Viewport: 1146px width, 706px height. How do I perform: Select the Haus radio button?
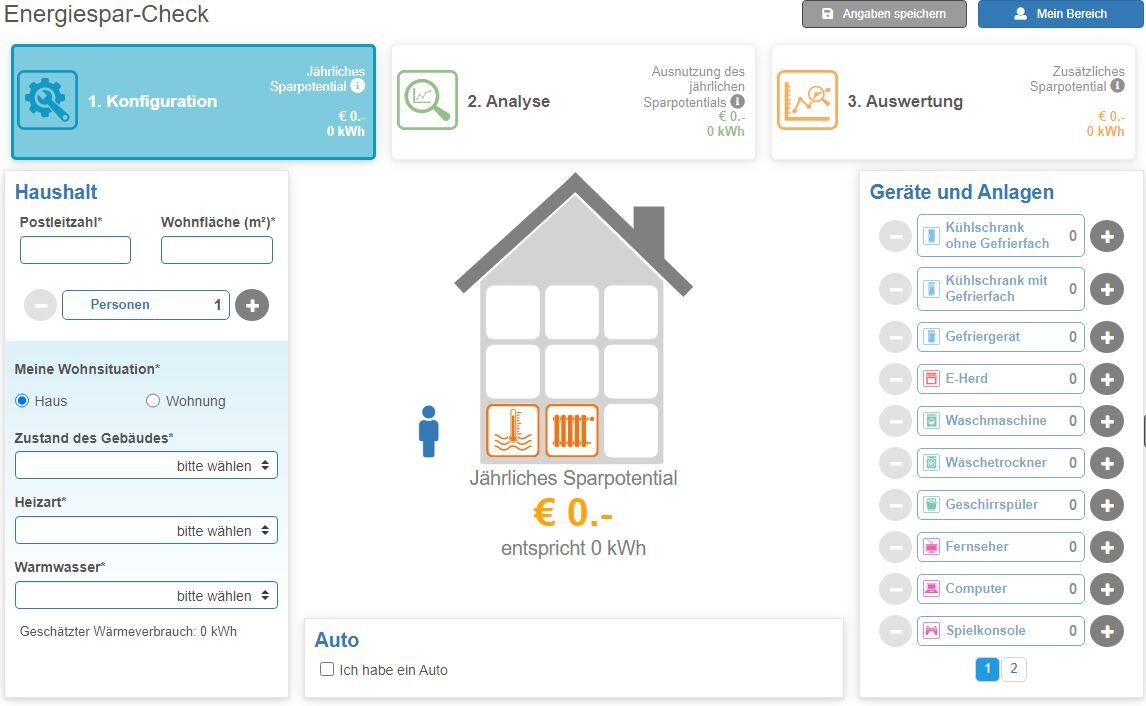[22, 401]
